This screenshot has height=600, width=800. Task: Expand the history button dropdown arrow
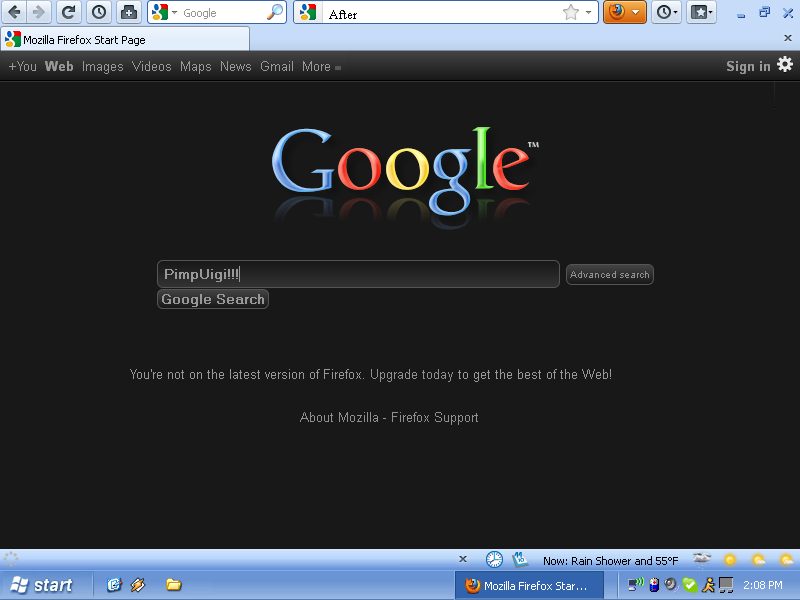pyautogui.click(x=676, y=13)
